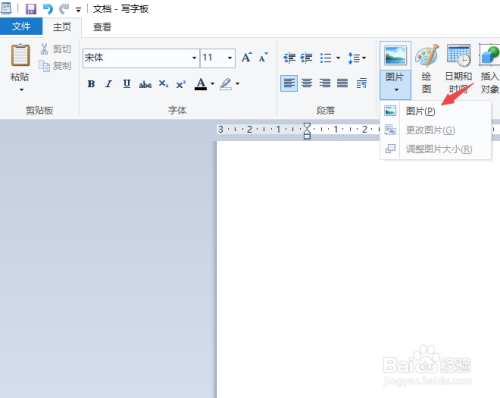Click the 插入对象 button
This screenshot has width=500, height=398.
tap(489, 69)
